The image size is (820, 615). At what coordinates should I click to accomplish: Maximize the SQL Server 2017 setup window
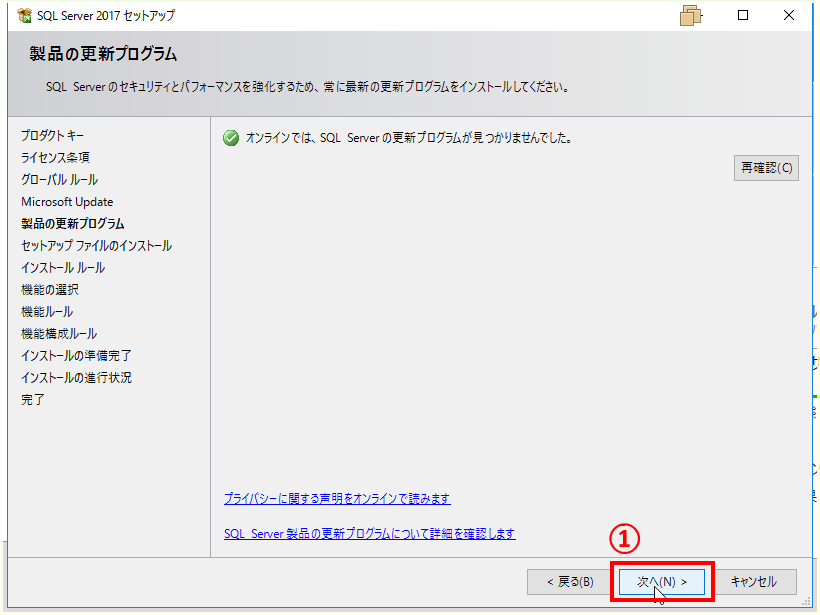[743, 15]
